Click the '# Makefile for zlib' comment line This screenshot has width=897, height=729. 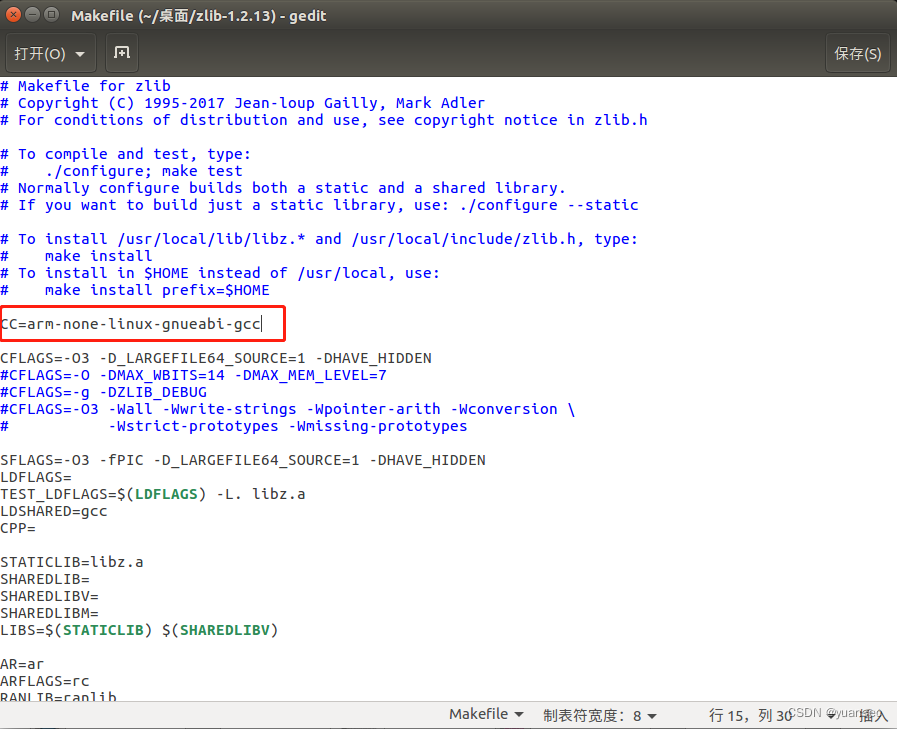85,86
